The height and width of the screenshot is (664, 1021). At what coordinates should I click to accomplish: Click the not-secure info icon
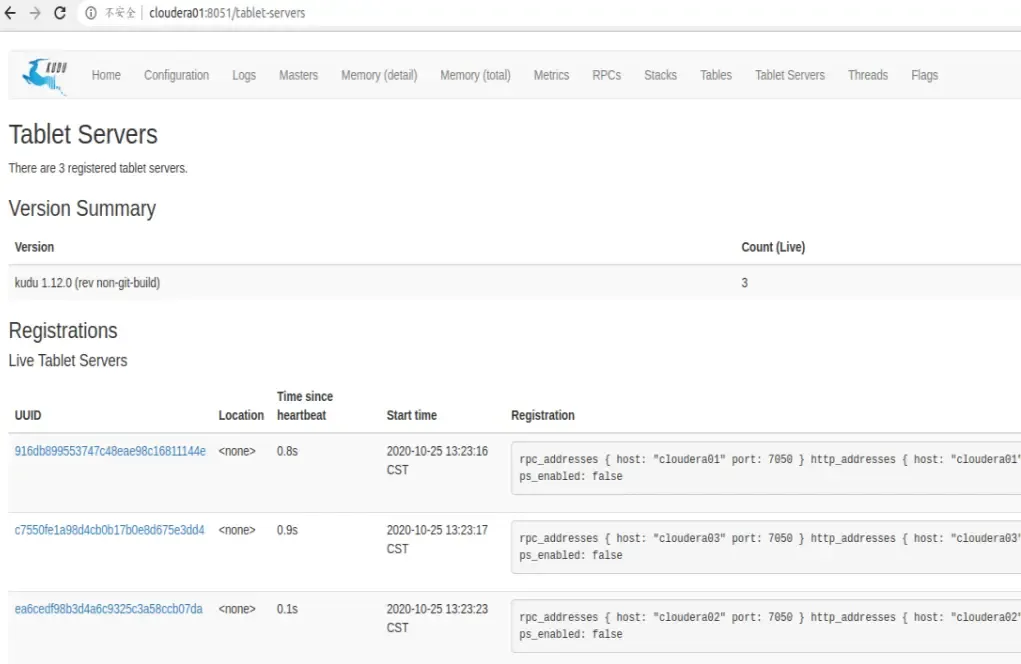[x=91, y=13]
